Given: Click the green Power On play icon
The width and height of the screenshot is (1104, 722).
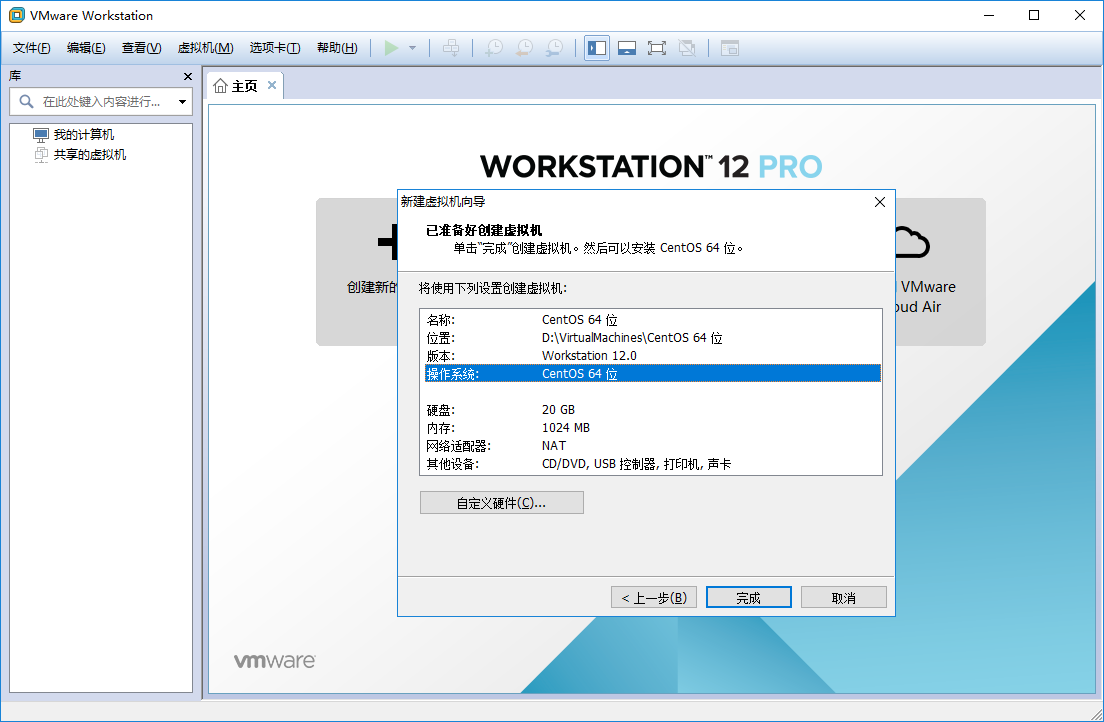Looking at the screenshot, I should click(391, 48).
